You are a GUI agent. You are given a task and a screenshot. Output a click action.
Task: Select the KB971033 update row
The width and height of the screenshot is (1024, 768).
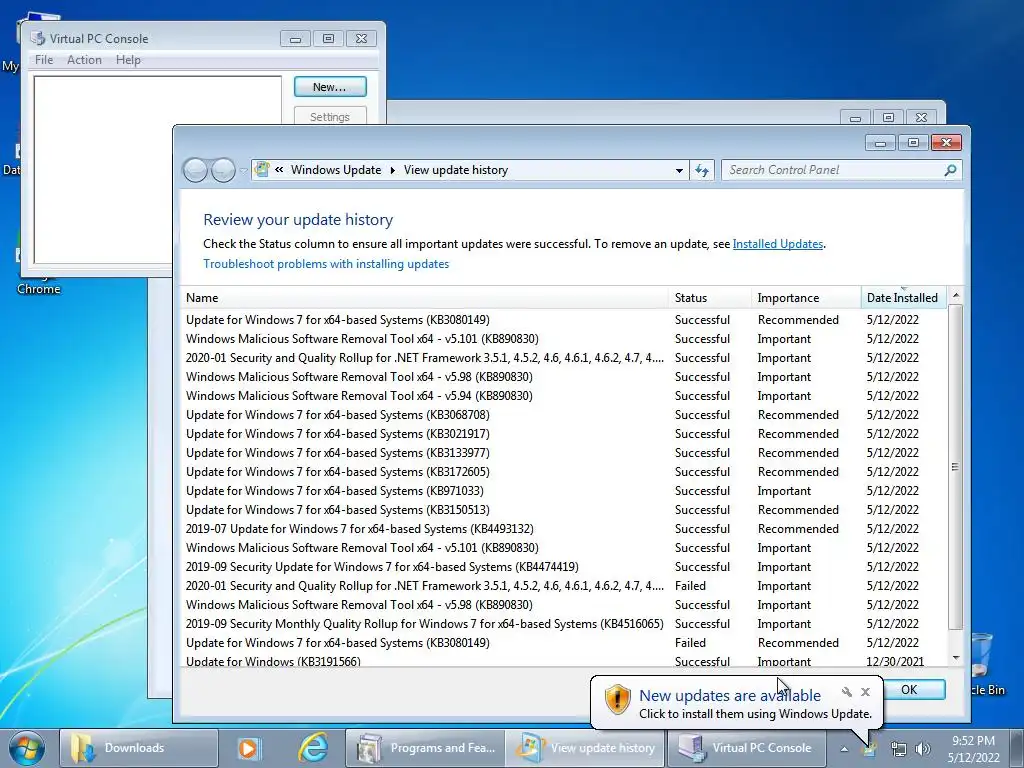564,490
